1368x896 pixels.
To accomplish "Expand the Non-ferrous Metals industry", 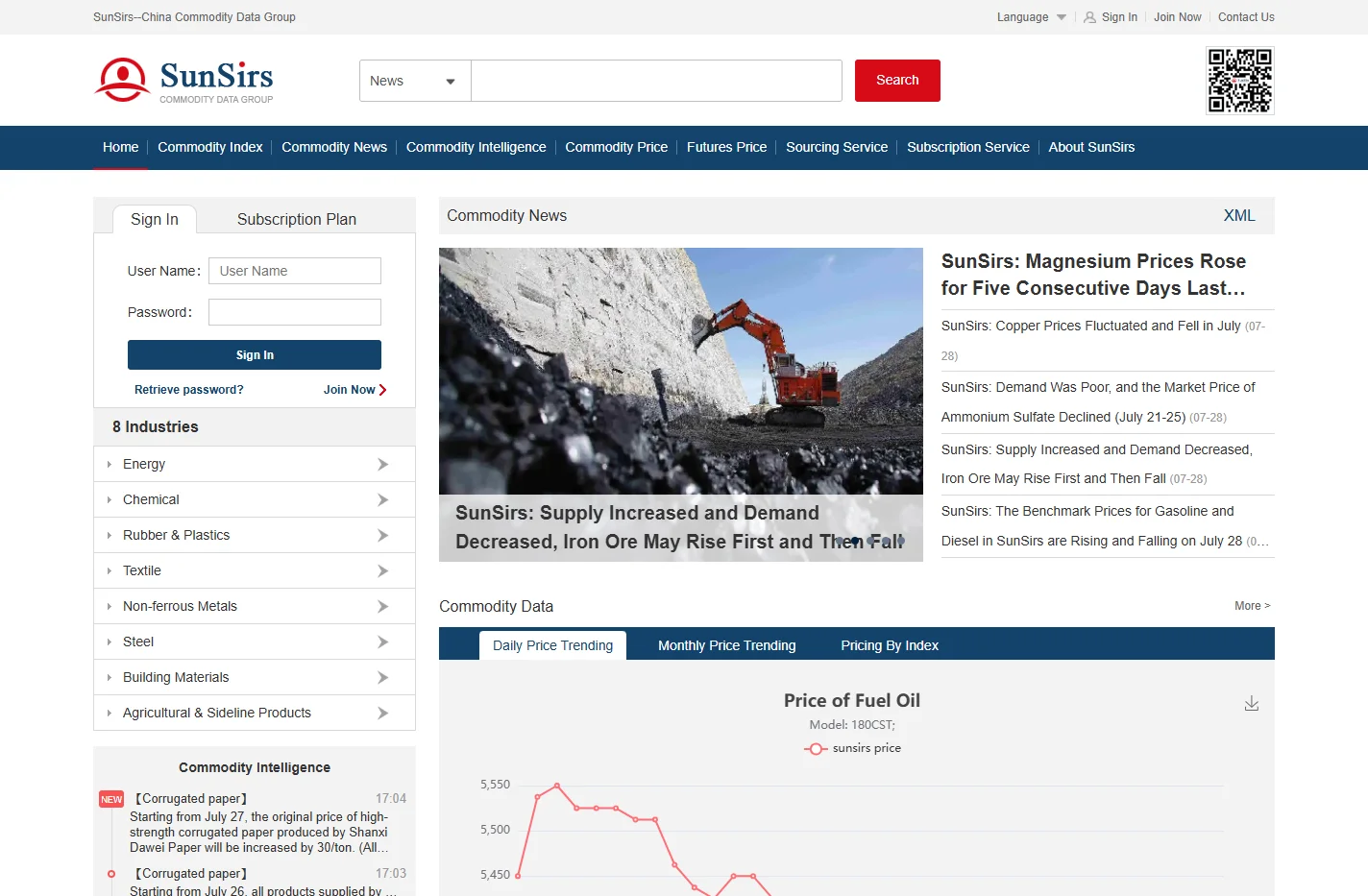I will tap(255, 606).
